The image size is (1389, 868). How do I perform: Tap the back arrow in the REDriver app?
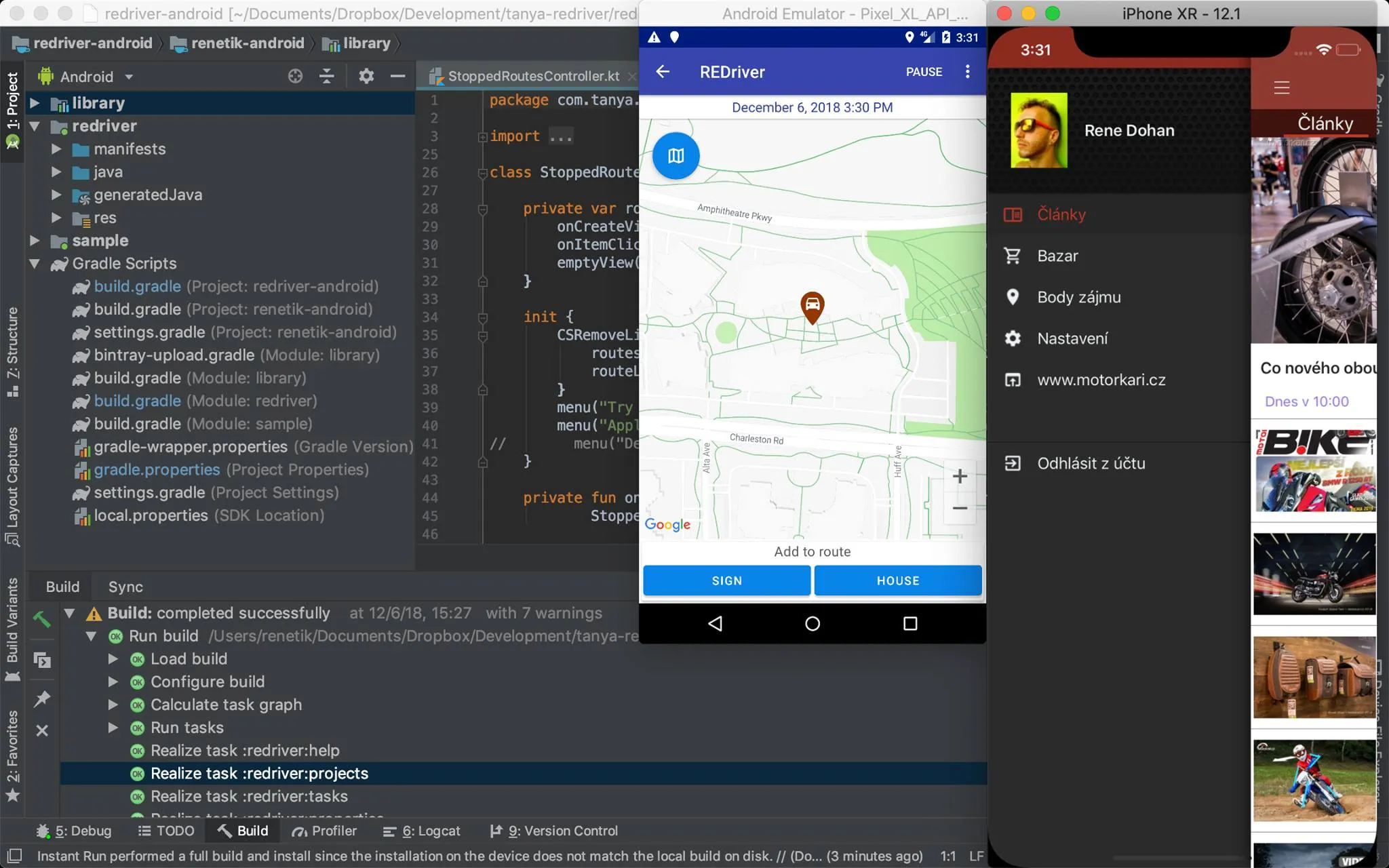coord(663,71)
